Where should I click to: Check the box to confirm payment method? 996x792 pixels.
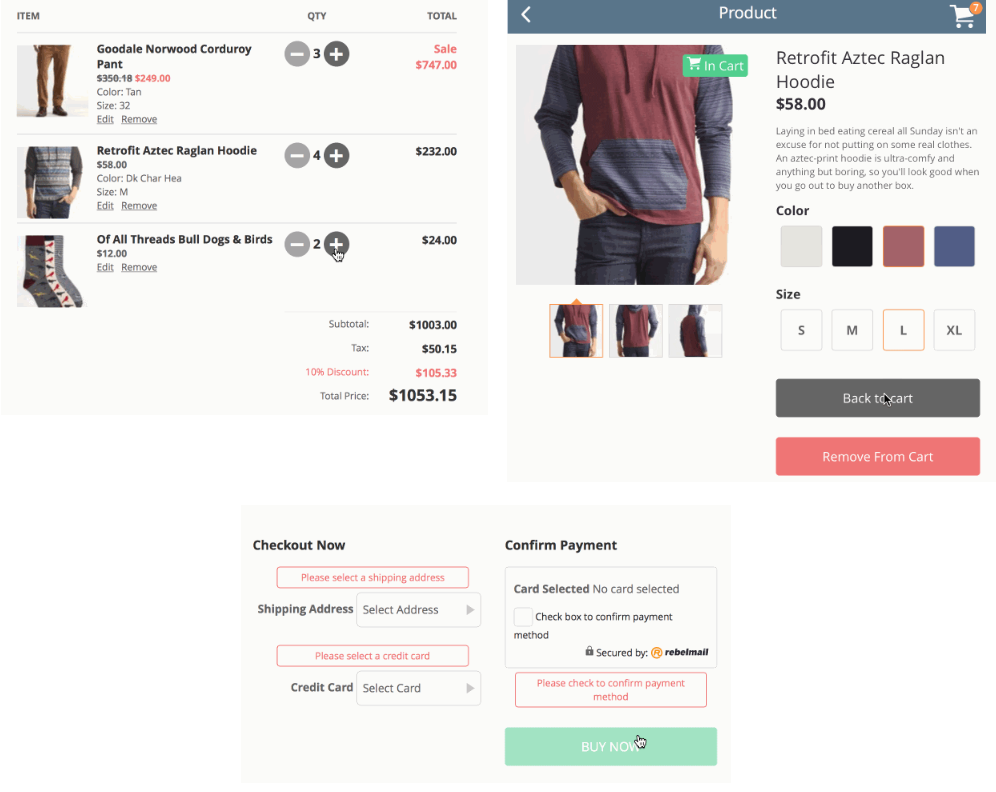tap(523, 617)
